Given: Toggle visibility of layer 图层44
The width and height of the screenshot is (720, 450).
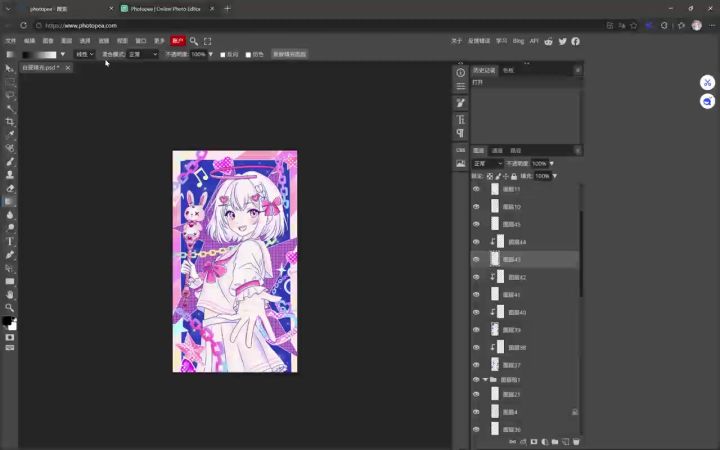Looking at the screenshot, I should coord(476,242).
